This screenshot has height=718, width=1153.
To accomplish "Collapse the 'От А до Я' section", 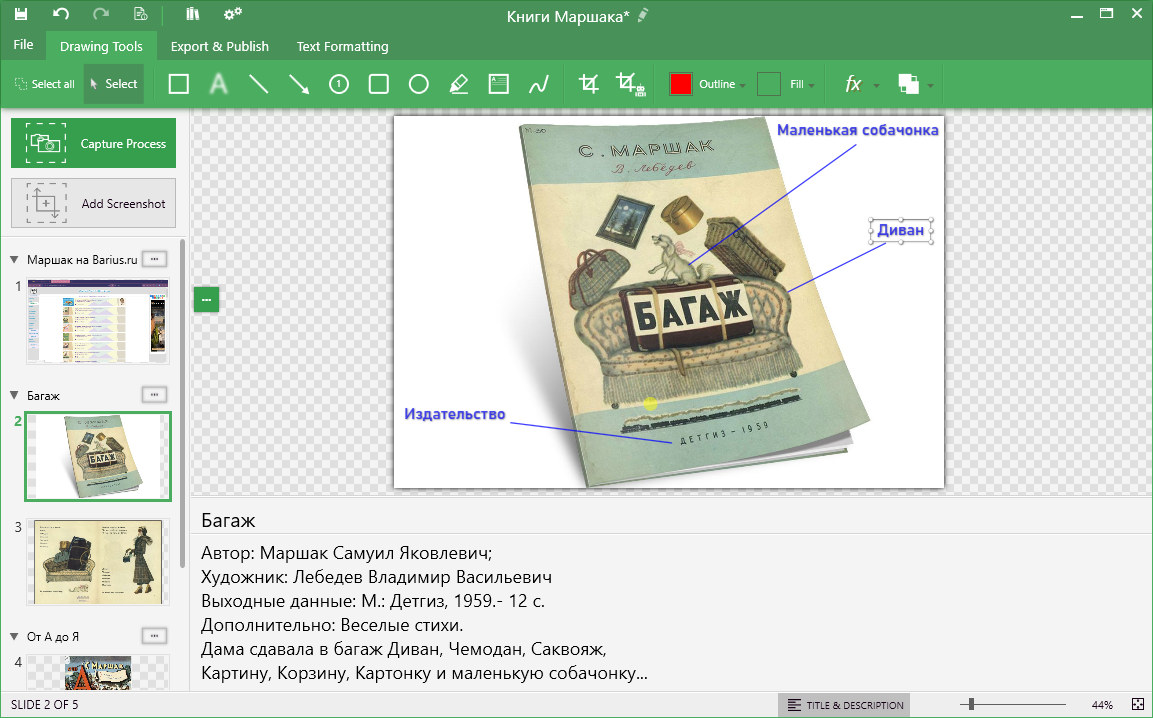I will pos(14,636).
